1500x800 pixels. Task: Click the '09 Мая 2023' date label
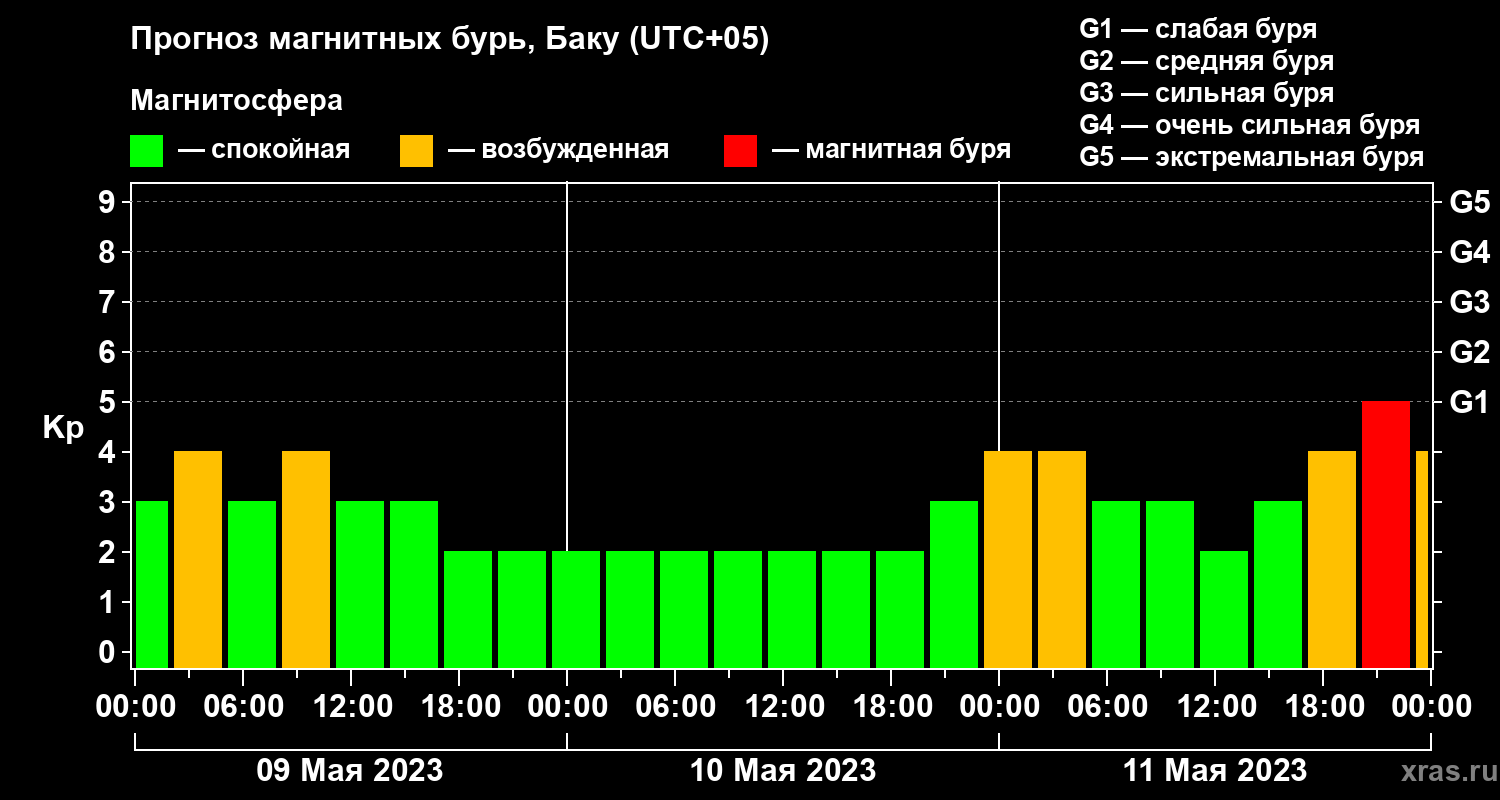(x=350, y=771)
